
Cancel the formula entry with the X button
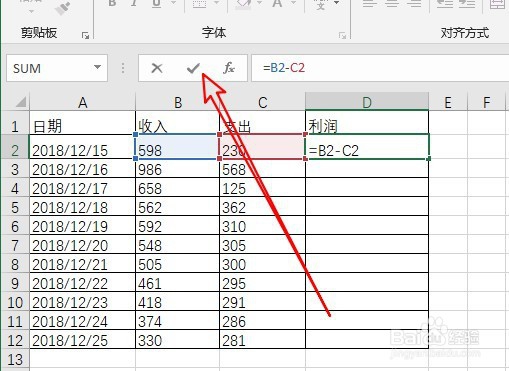pyautogui.click(x=157, y=68)
